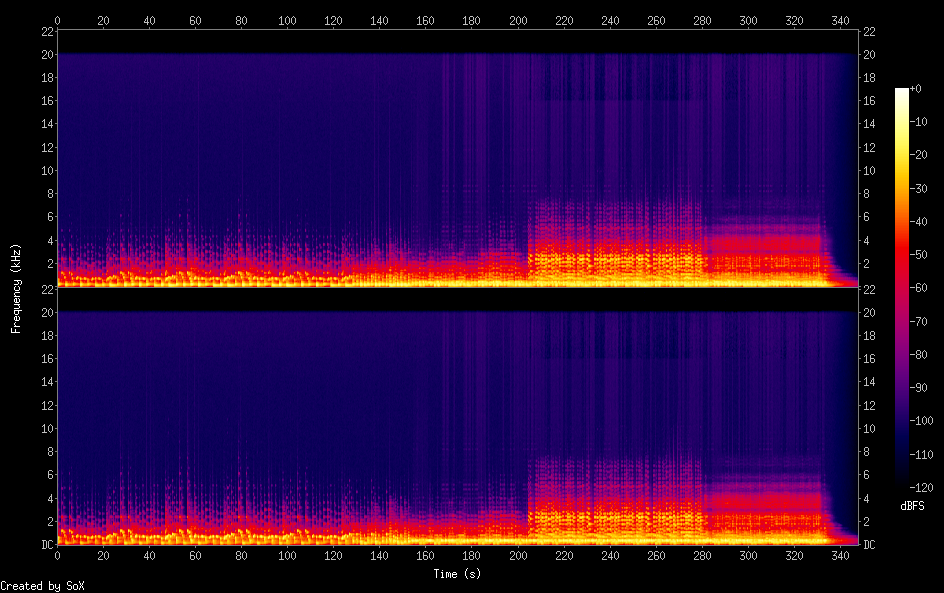This screenshot has width=944, height=593.
Task: Click the DC label at lower-left frequency axis
Action: 45,545
